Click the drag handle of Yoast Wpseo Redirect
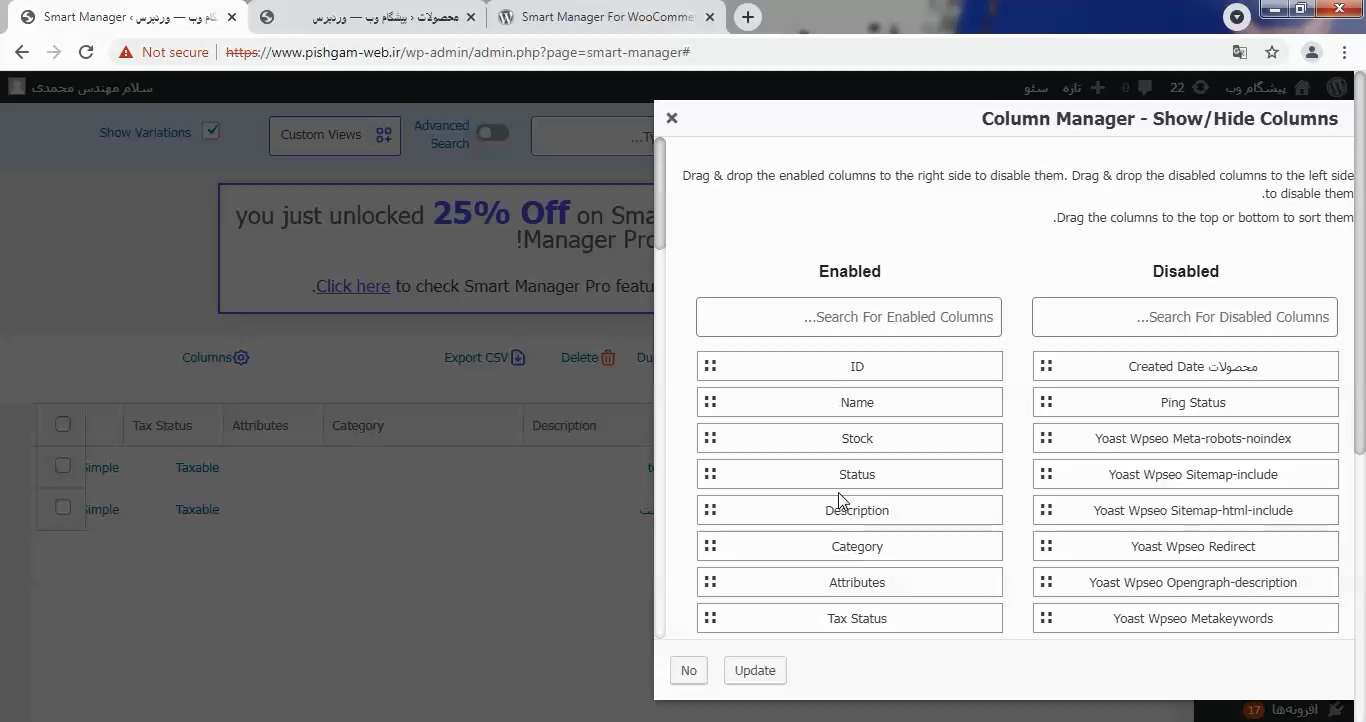Image resolution: width=1366 pixels, height=722 pixels. tap(1046, 546)
